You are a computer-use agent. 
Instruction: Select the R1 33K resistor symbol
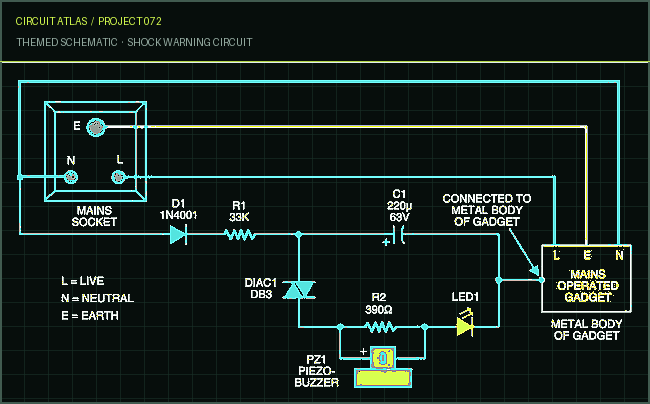point(240,235)
